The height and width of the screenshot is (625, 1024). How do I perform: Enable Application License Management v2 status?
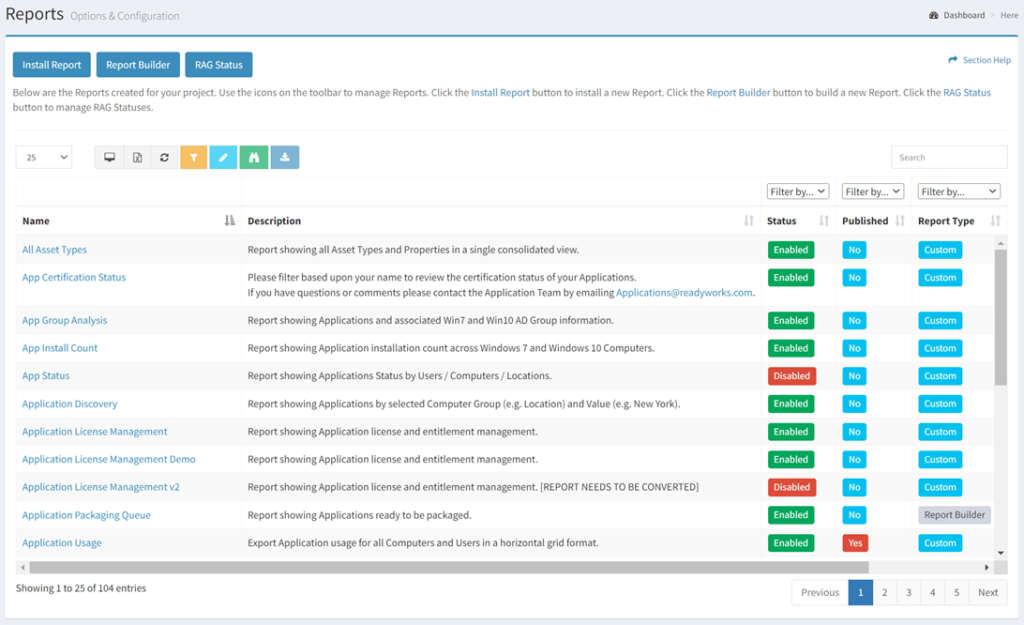tap(791, 487)
